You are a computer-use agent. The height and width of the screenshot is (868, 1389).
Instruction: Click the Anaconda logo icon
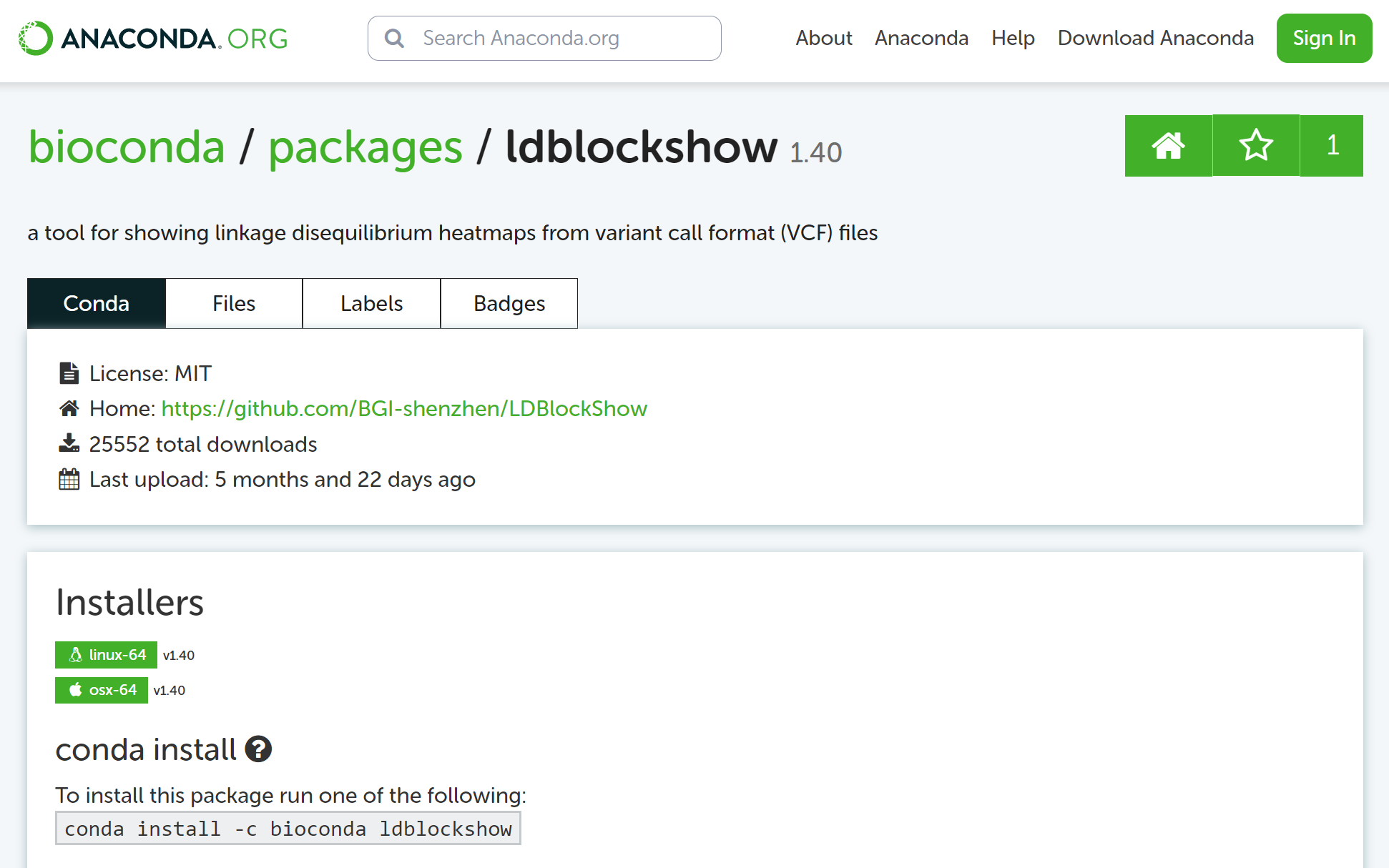pyautogui.click(x=36, y=38)
